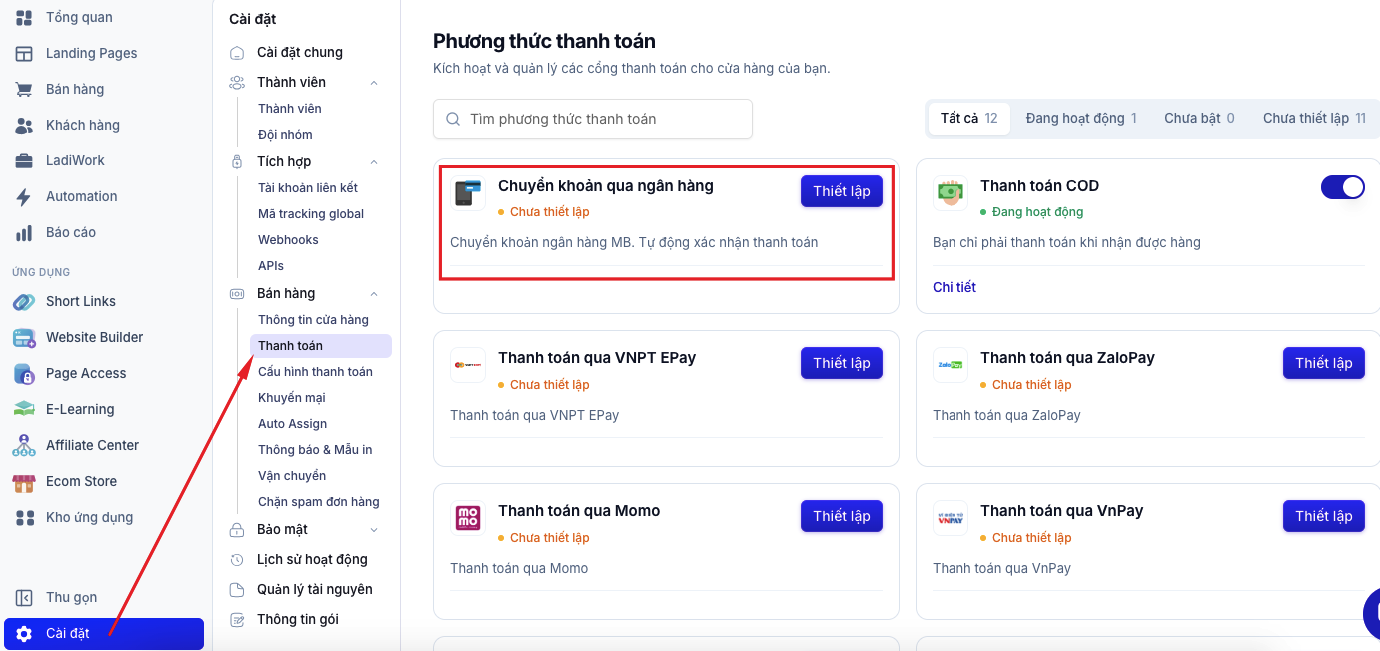Viewport: 1380px width, 651px height.
Task: Disable the Thanh toán COD toggle
Action: [1342, 187]
